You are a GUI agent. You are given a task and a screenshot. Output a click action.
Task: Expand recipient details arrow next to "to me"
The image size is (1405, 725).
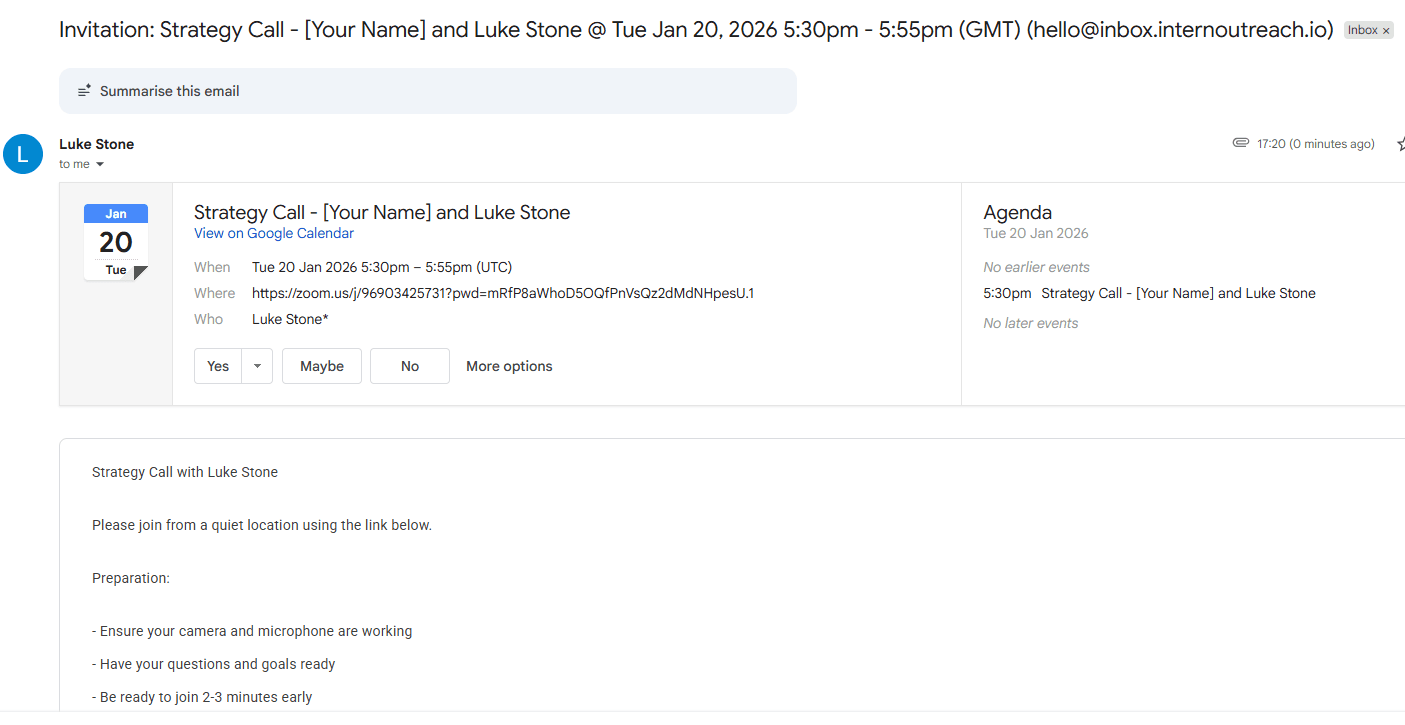tap(100, 165)
